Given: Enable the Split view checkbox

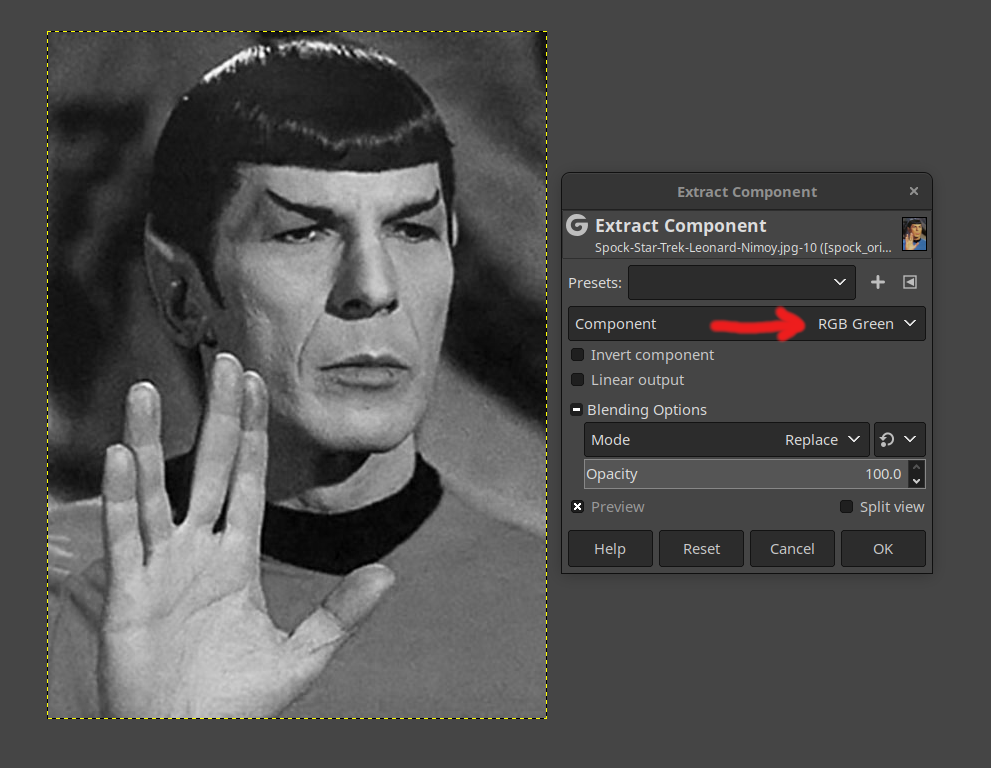Looking at the screenshot, I should [846, 507].
